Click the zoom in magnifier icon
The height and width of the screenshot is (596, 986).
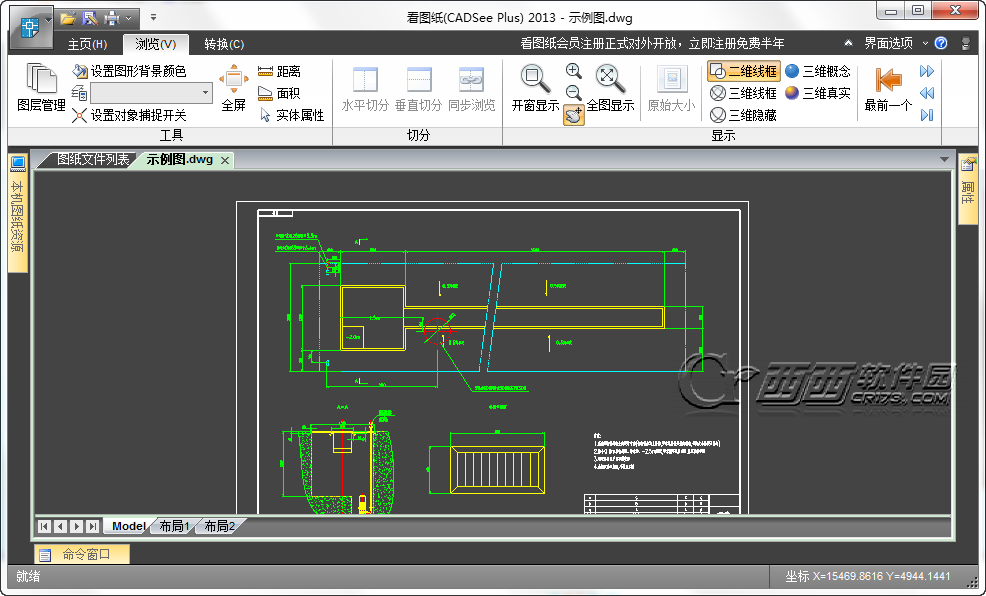coord(573,71)
